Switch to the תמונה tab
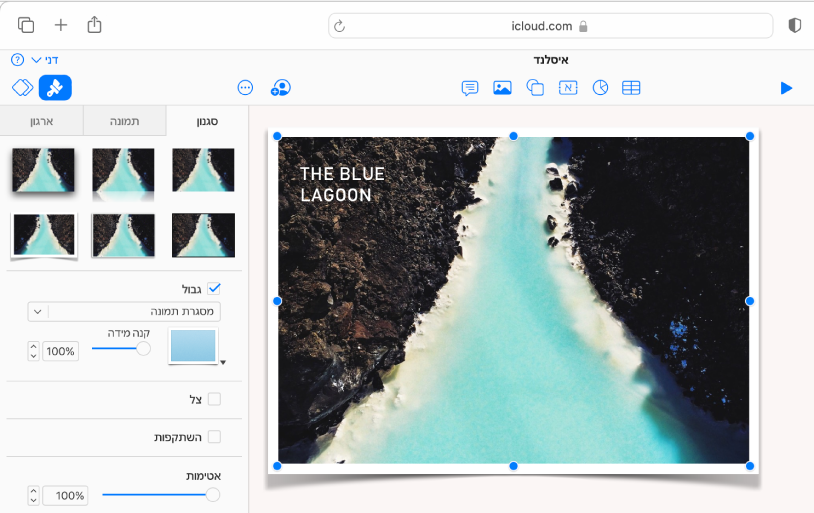This screenshot has height=513, width=814. coord(125,121)
